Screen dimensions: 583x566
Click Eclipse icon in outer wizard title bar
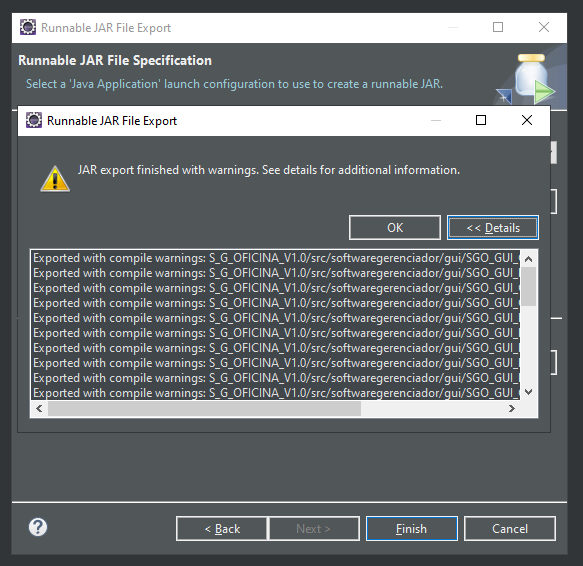[x=28, y=27]
